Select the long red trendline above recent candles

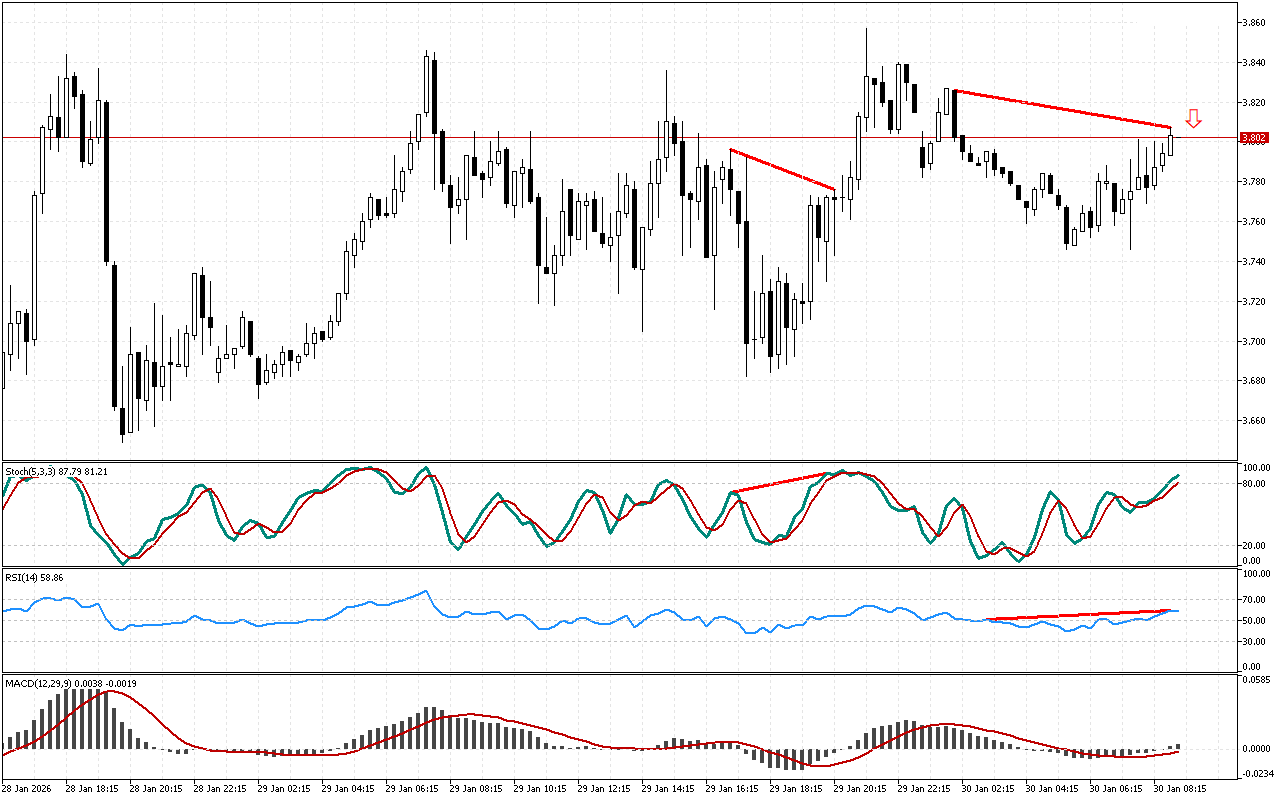pyautogui.click(x=1062, y=109)
